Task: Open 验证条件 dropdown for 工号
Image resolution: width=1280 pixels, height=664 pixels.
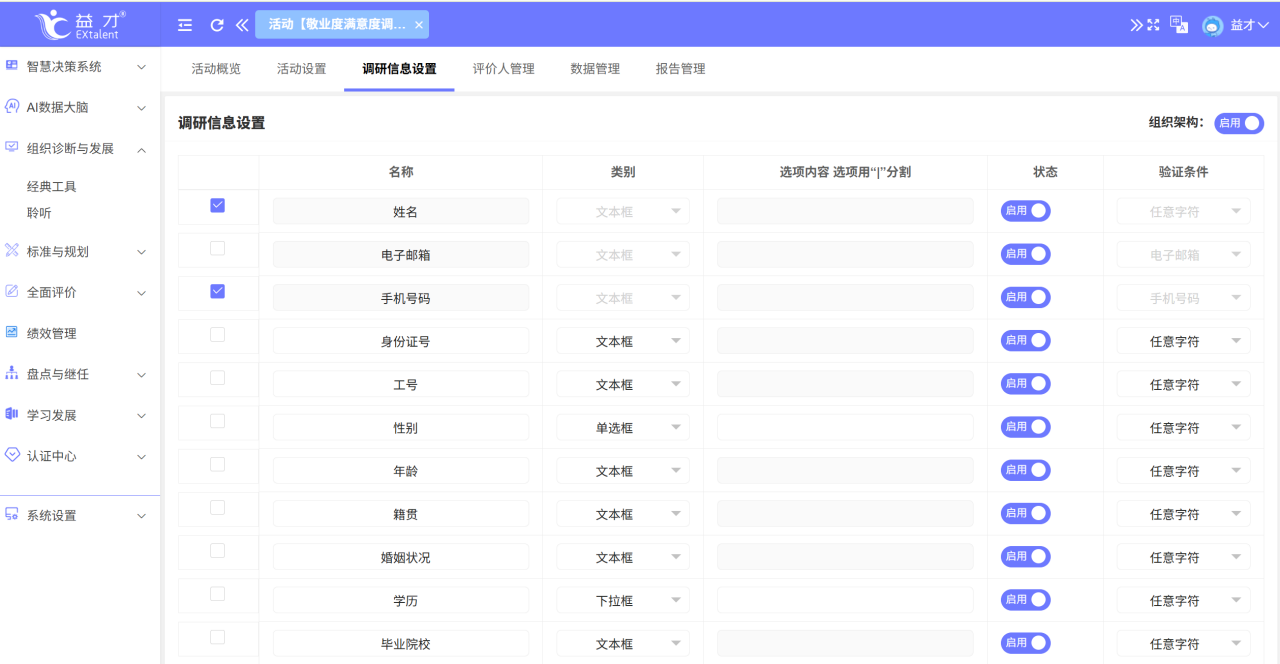Action: coord(1183,384)
